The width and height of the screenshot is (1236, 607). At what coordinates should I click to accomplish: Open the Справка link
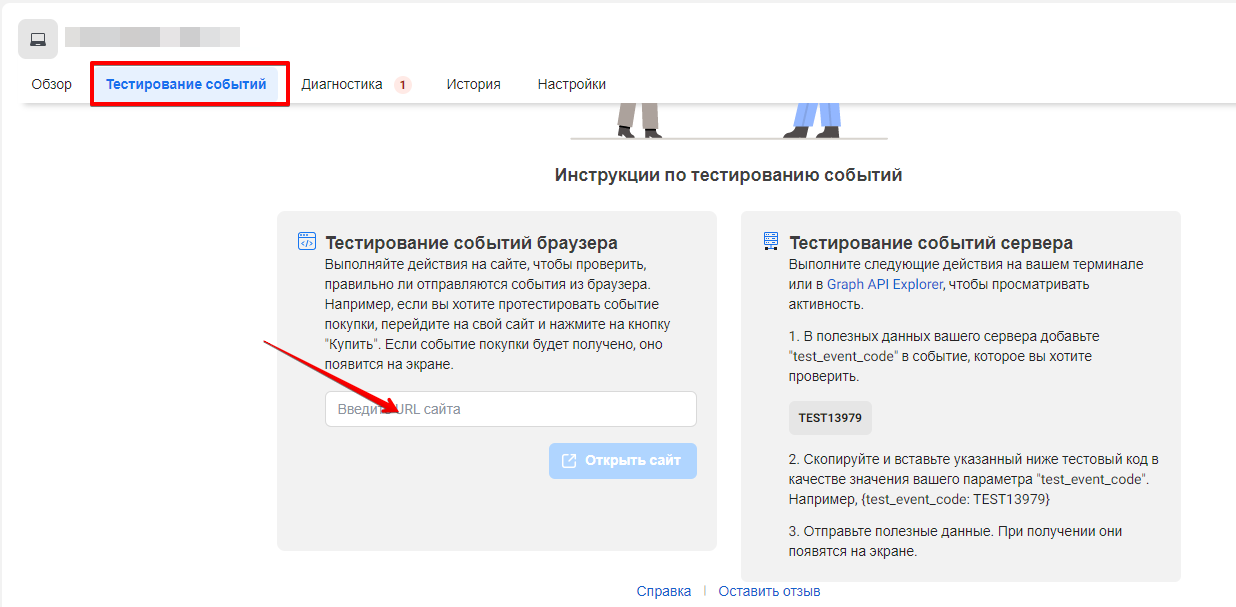click(663, 591)
